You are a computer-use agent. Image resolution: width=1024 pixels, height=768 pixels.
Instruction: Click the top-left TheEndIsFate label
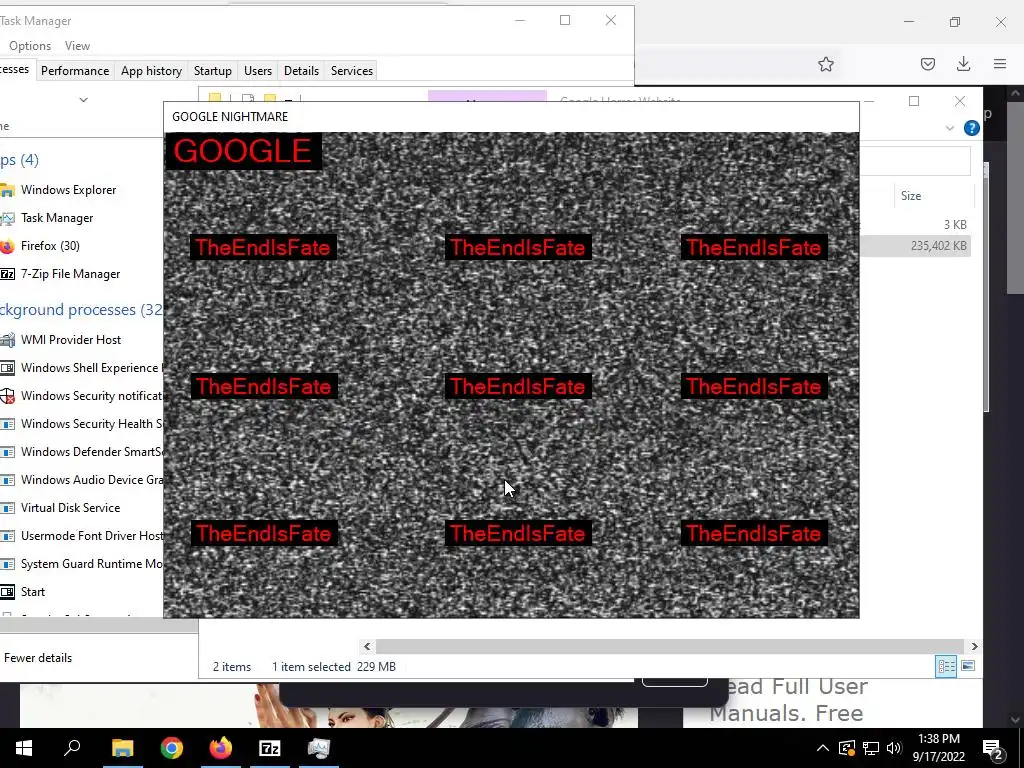point(263,248)
